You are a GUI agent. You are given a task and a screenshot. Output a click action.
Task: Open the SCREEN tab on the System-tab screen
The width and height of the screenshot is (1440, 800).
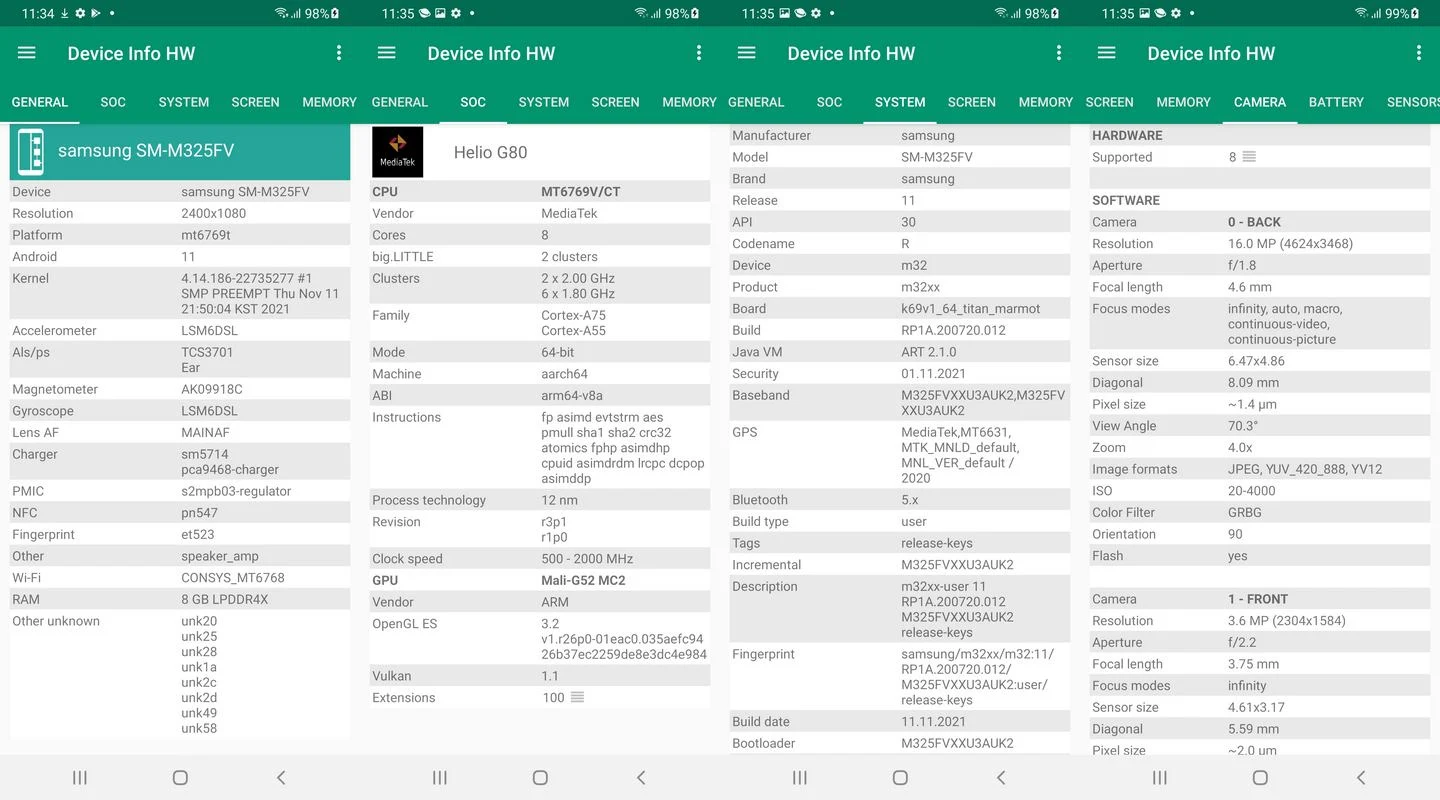pyautogui.click(x=972, y=102)
